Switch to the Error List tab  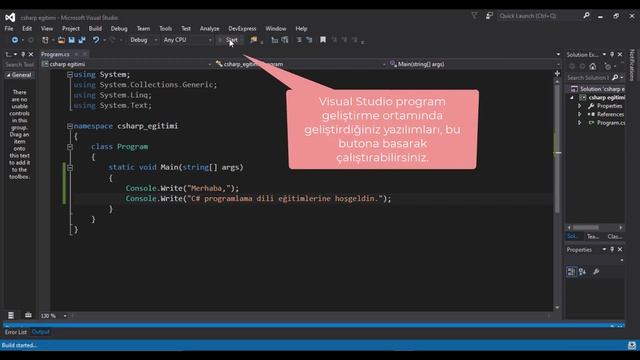(16, 332)
